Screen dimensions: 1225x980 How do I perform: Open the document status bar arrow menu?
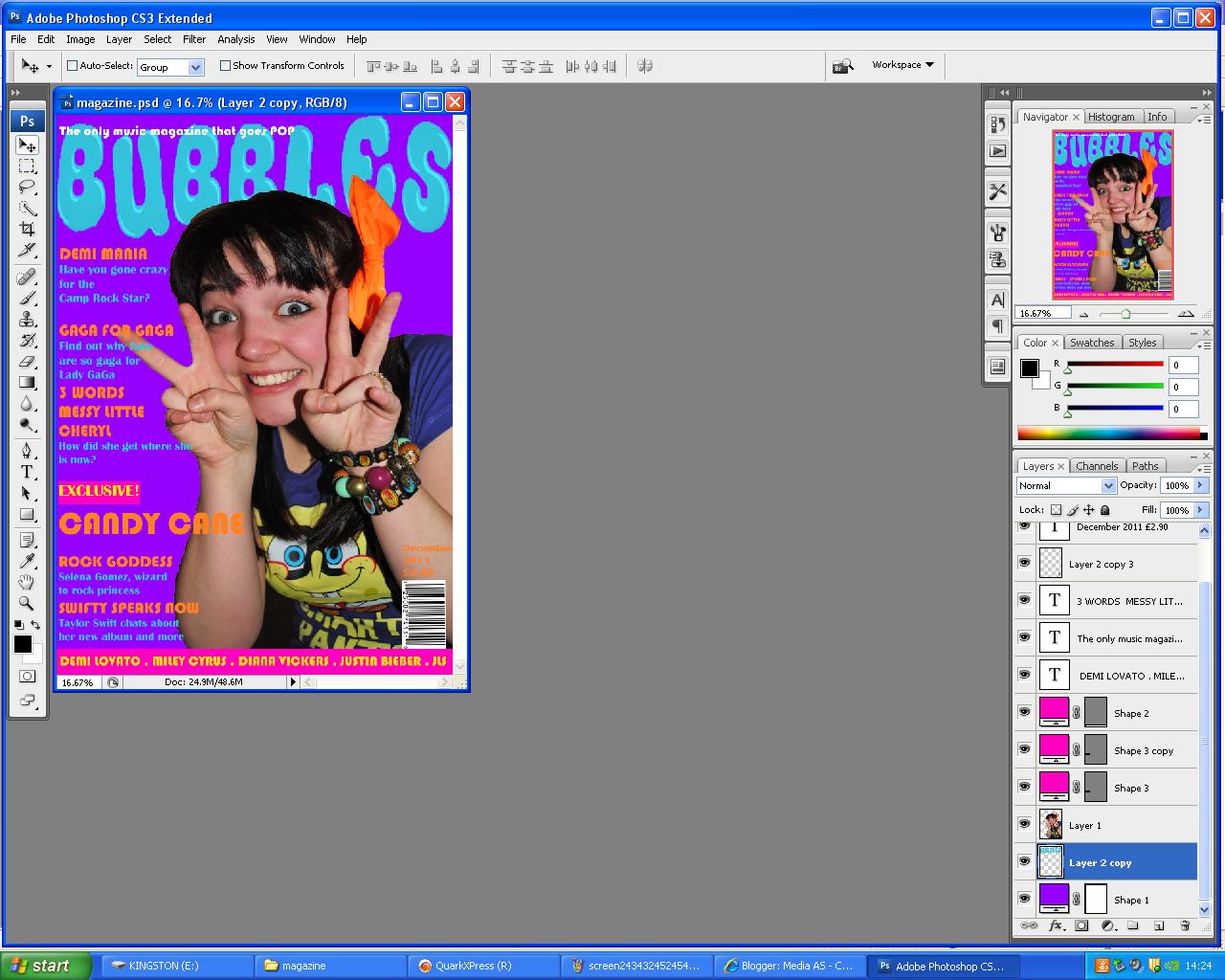tap(294, 682)
